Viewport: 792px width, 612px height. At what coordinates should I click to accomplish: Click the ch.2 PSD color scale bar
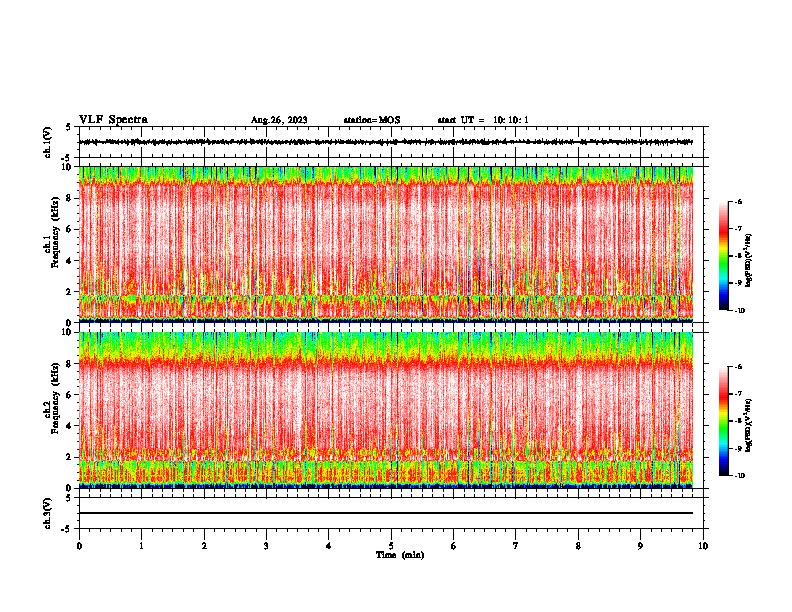723,421
